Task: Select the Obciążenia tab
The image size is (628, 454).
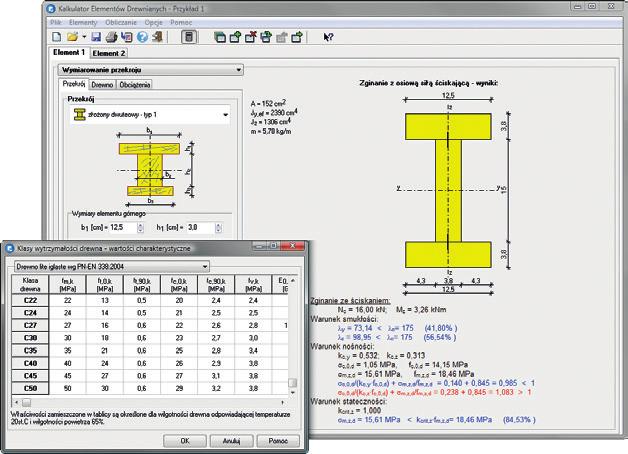Action: [x=135, y=84]
